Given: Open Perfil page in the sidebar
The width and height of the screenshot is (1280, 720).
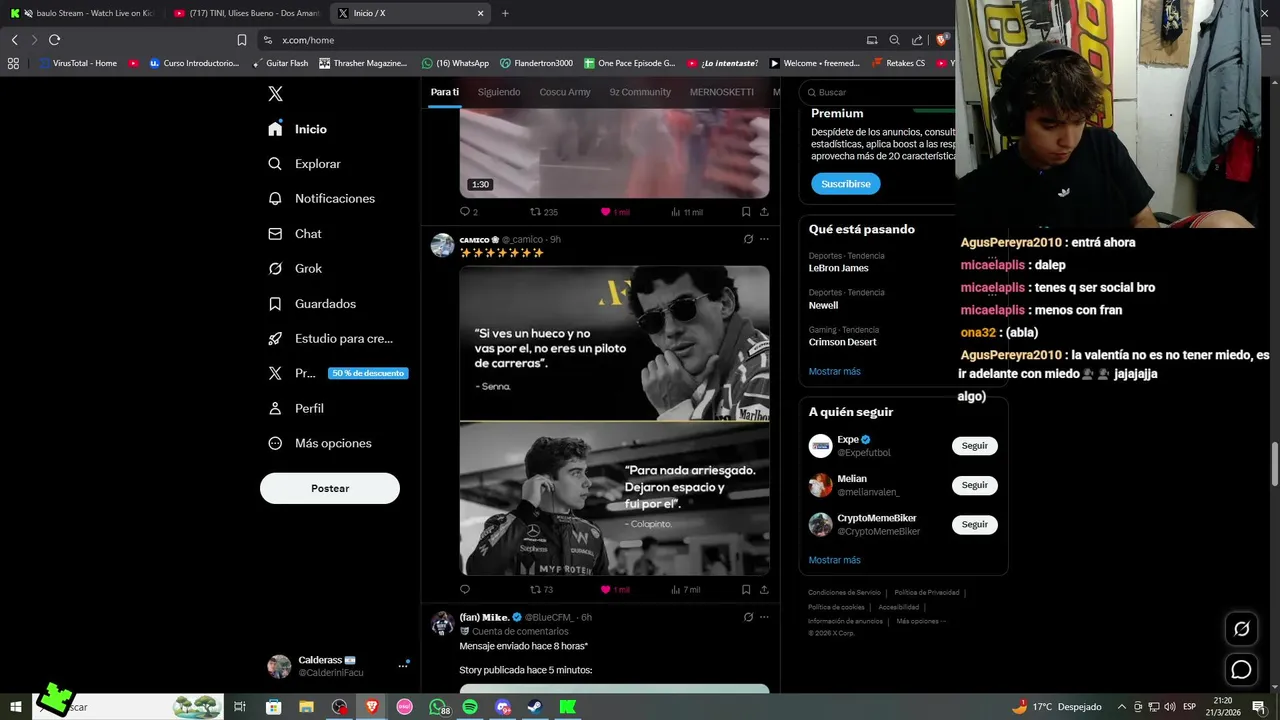Looking at the screenshot, I should [296, 408].
